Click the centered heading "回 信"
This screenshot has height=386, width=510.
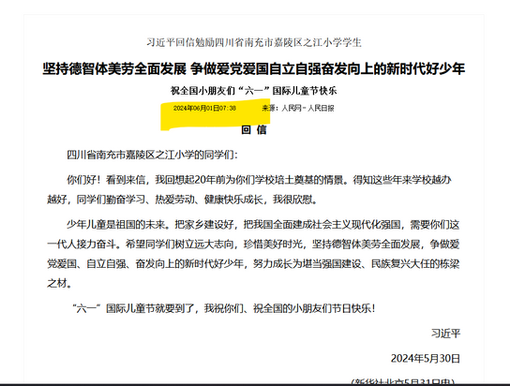(x=254, y=130)
